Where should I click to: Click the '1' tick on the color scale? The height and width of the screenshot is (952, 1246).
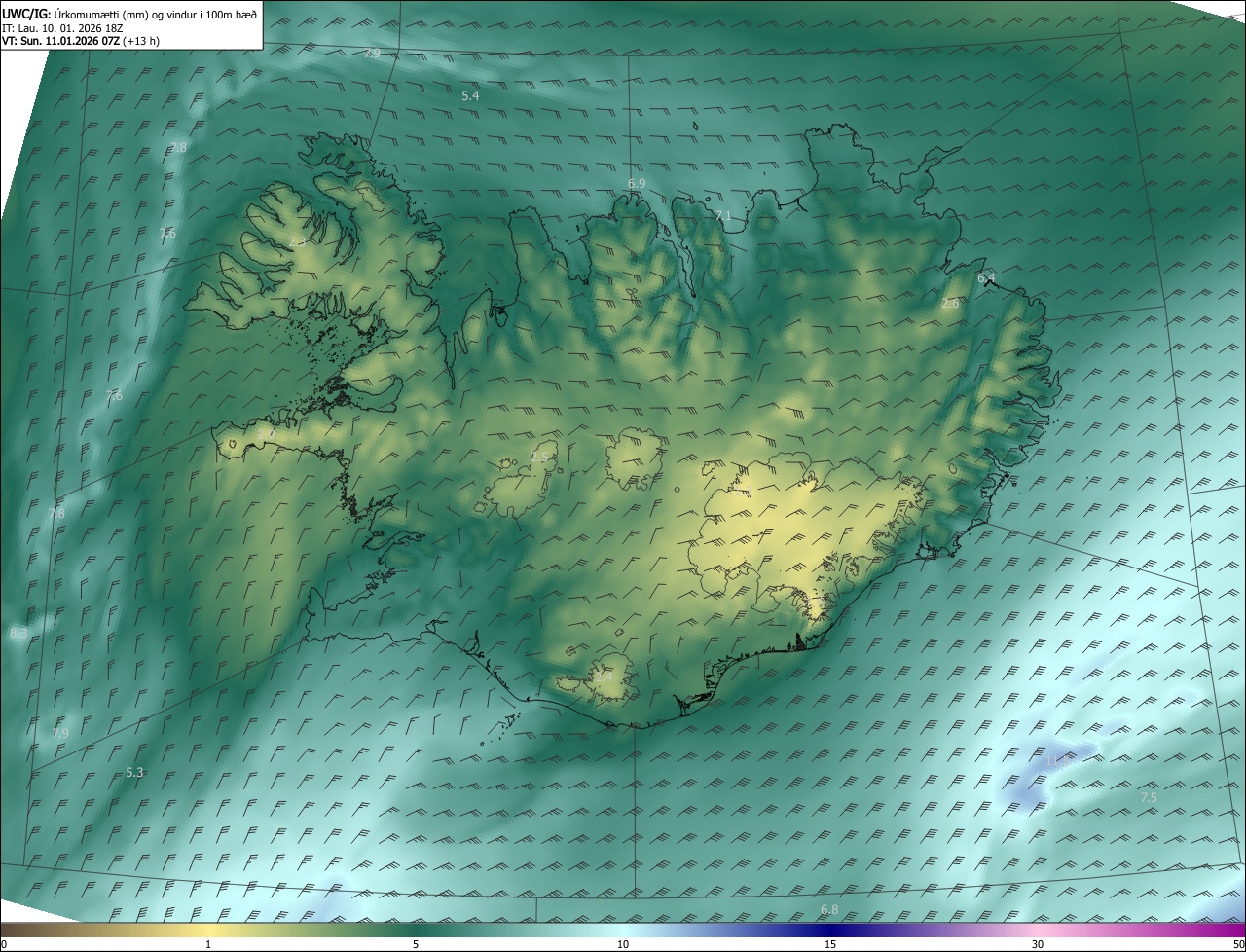pos(208,944)
